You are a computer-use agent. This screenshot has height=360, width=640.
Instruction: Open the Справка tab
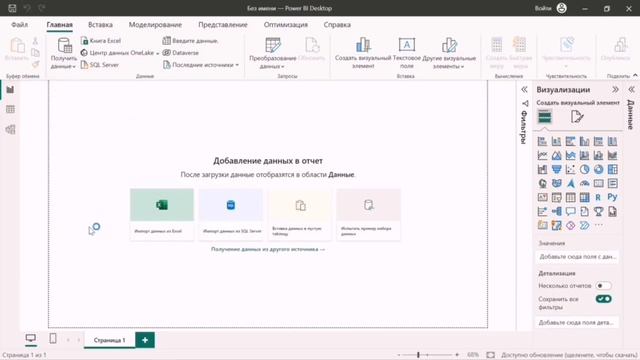(337, 24)
